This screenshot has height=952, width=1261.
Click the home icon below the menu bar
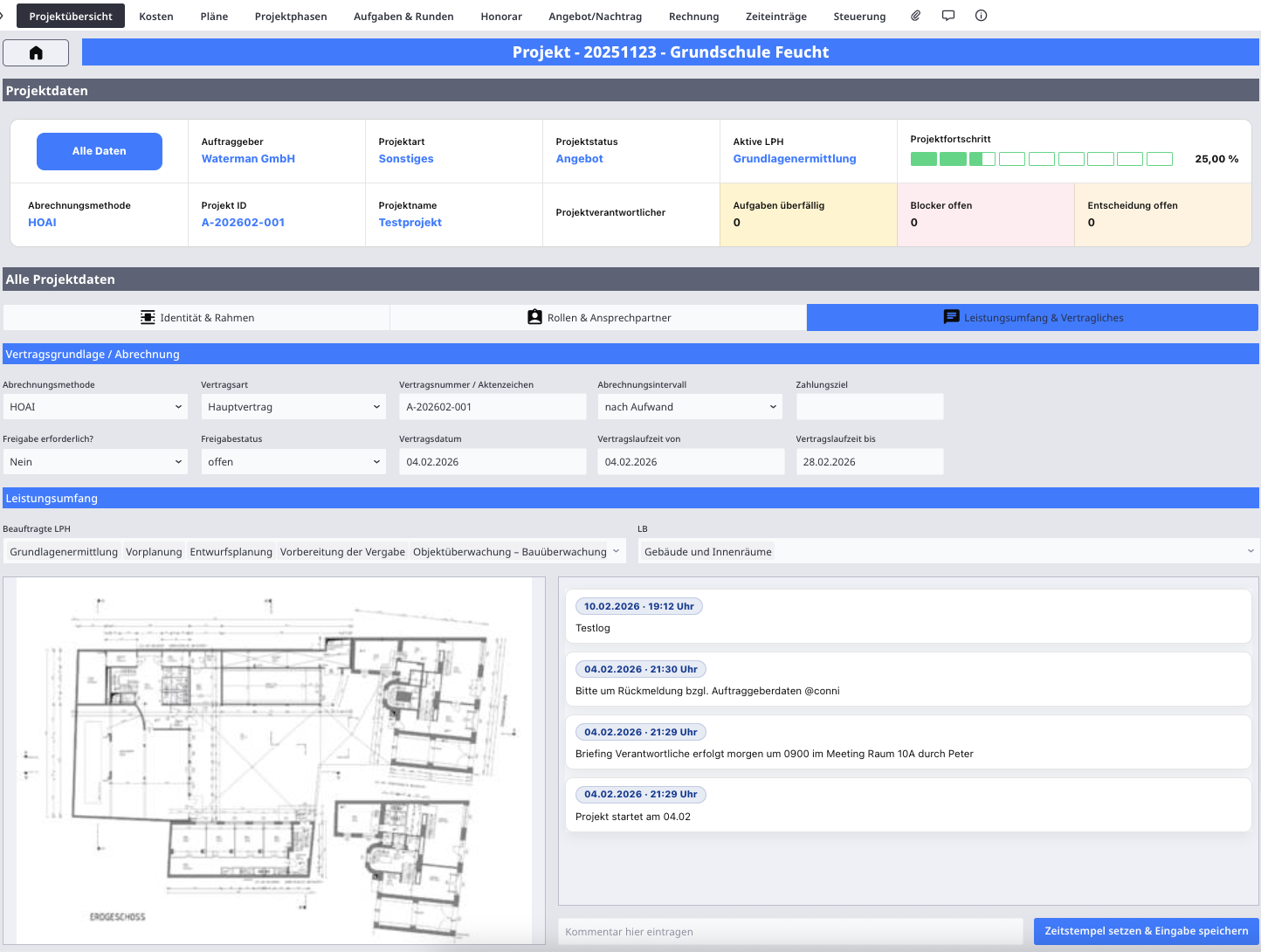click(36, 52)
